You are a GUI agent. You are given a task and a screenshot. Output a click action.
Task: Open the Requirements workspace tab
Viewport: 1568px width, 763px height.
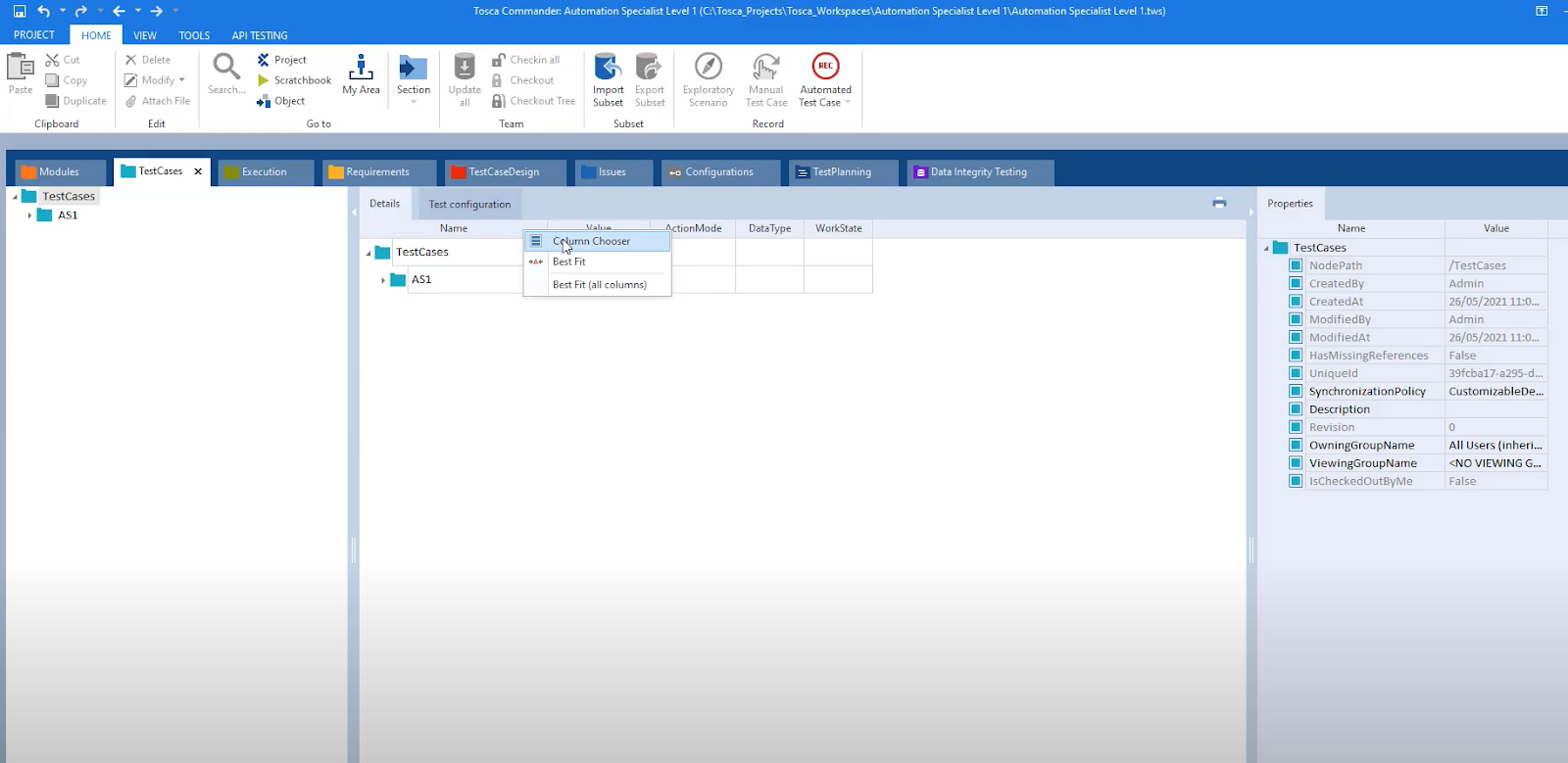coord(379,172)
